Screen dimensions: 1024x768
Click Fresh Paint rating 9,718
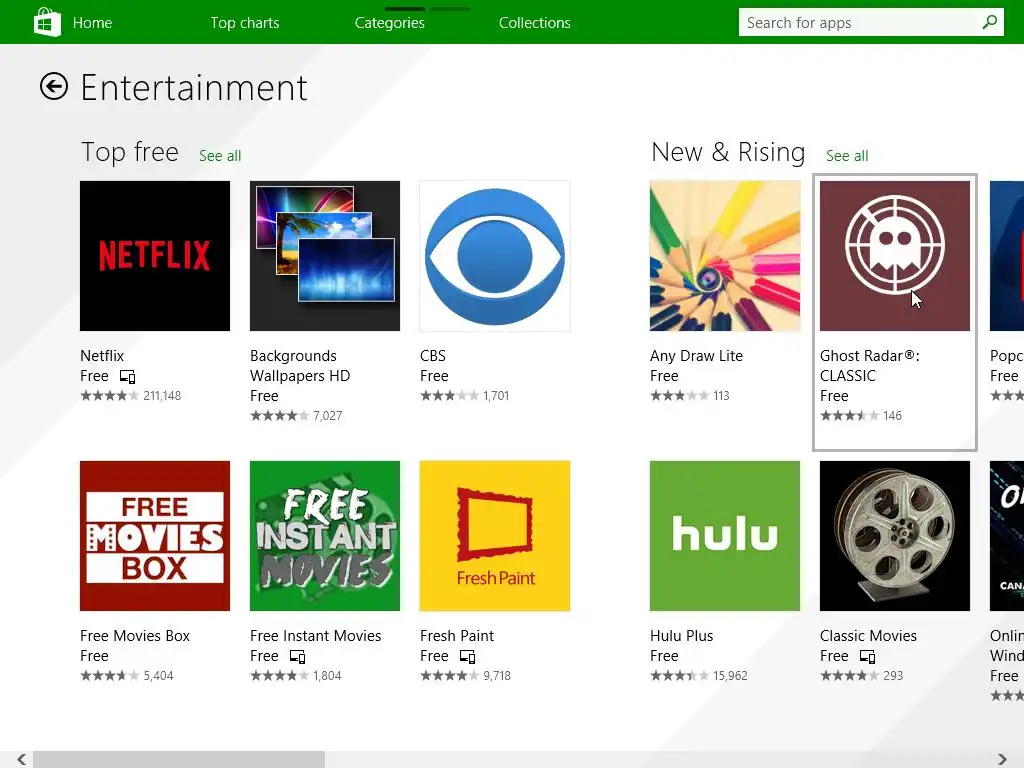tap(465, 676)
